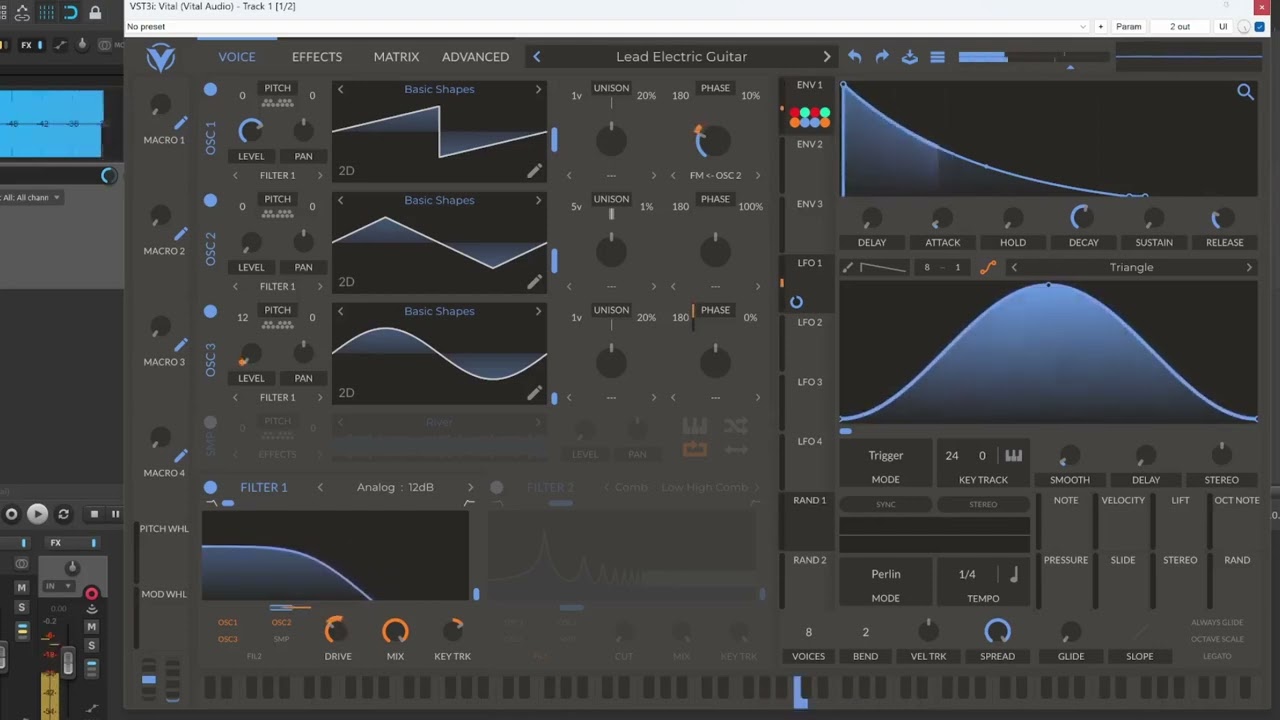Click the undo arrow icon

click(x=854, y=57)
